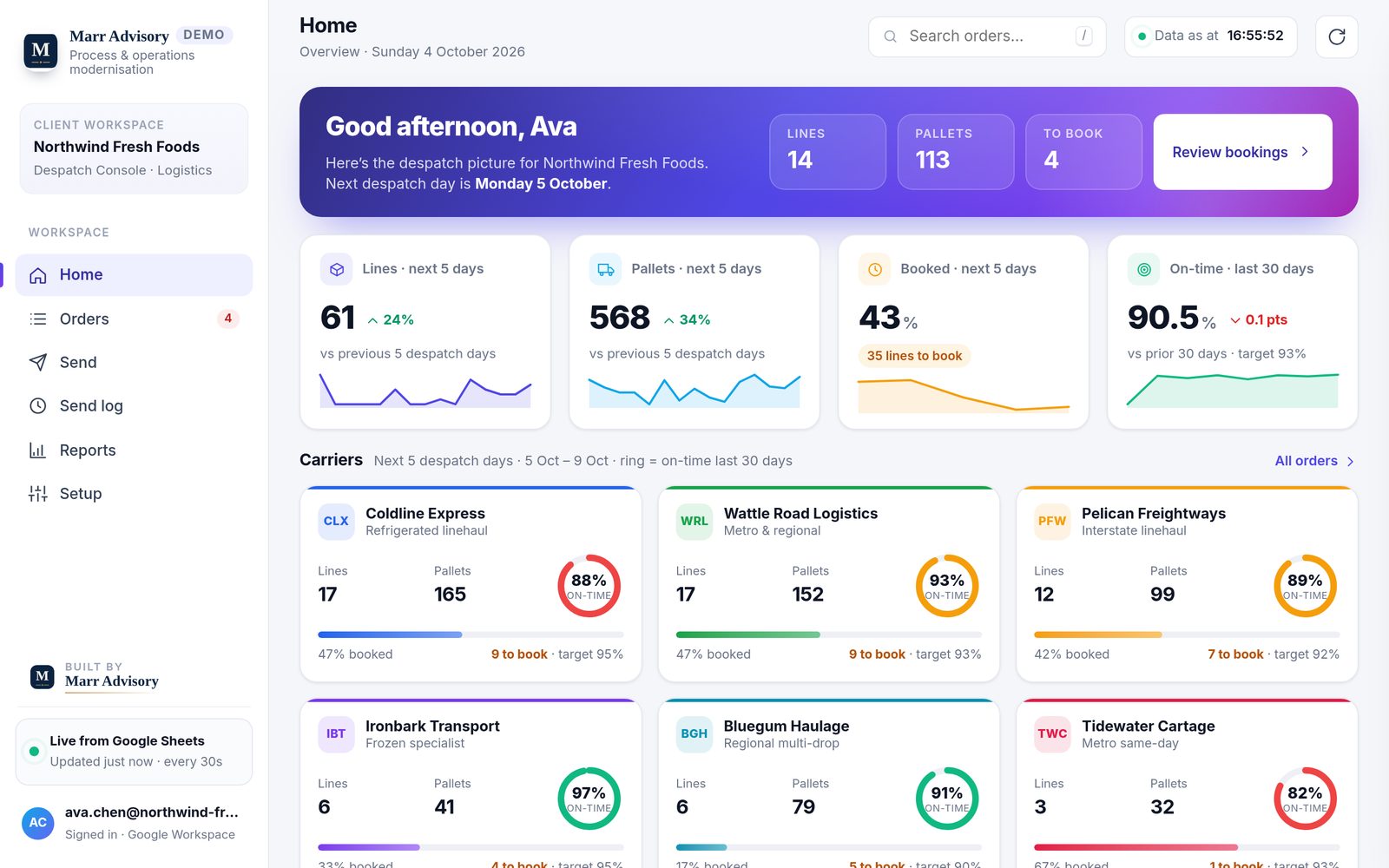Click the TWC carrier badge
The image size is (1389, 868).
click(x=1052, y=734)
